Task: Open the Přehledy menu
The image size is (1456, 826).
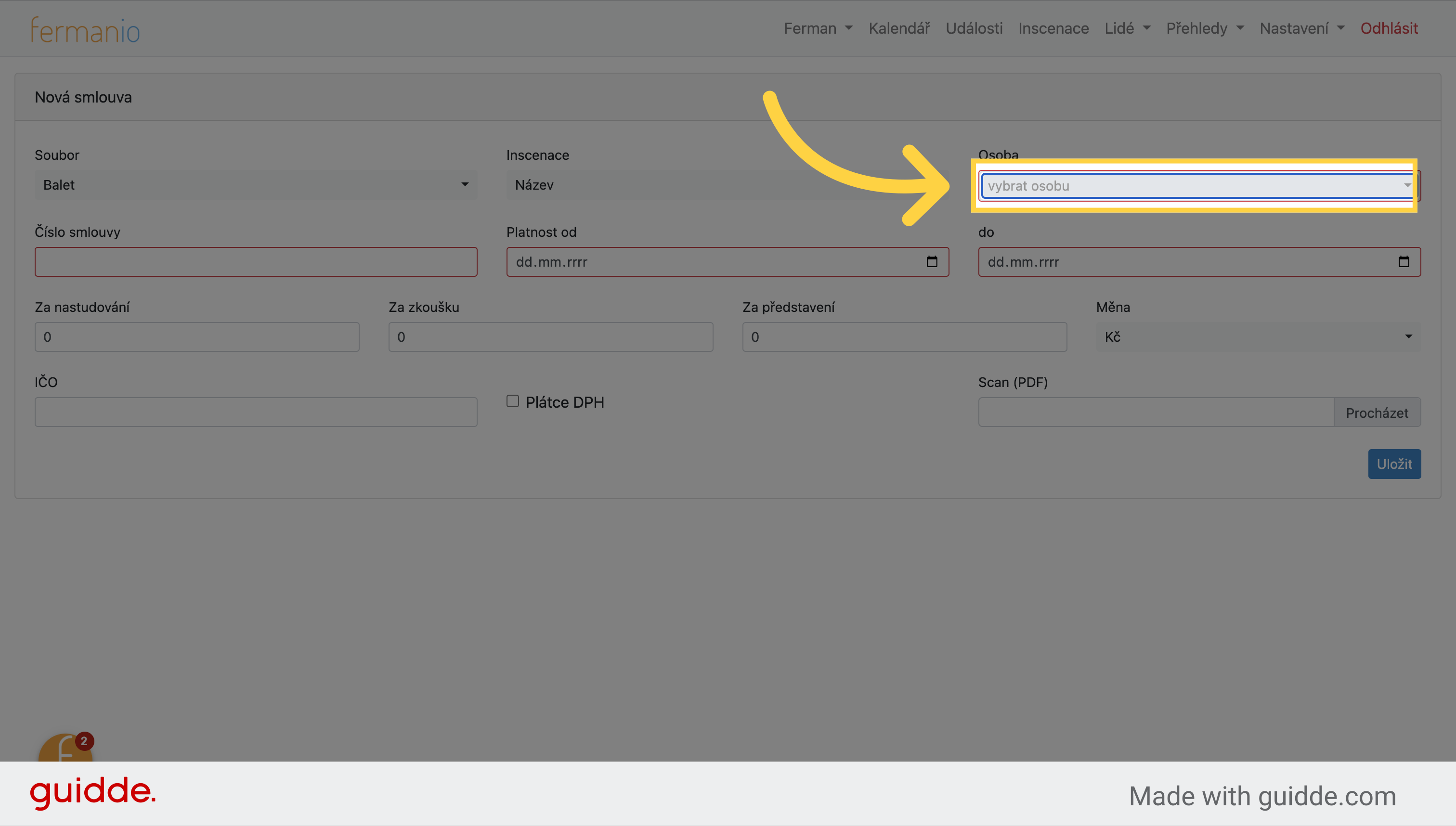Action: (x=1205, y=28)
